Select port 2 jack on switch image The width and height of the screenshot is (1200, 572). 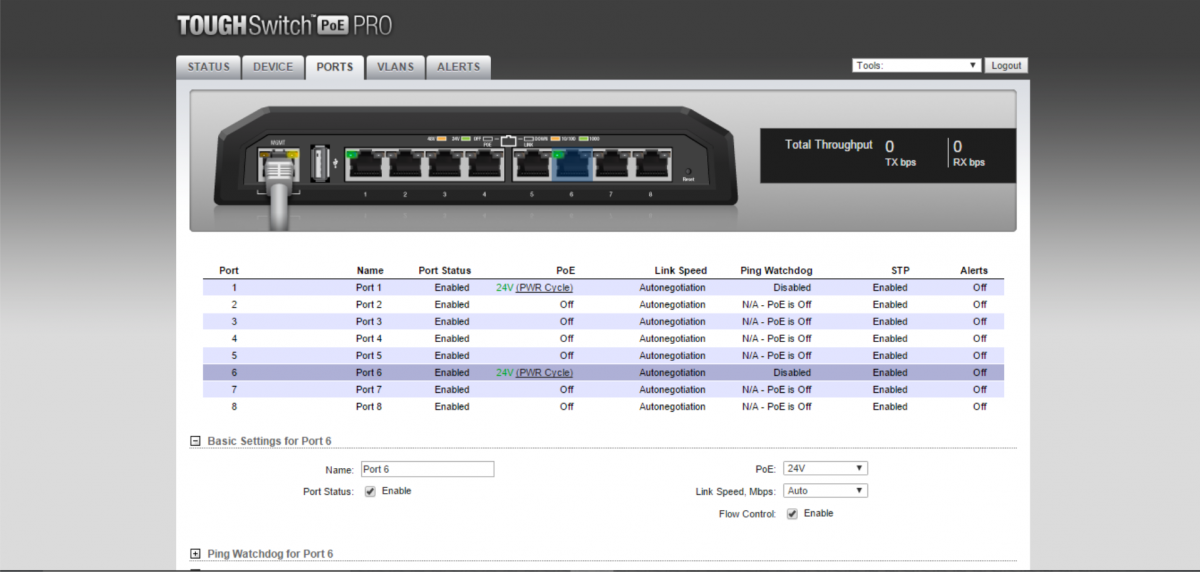pyautogui.click(x=405, y=163)
